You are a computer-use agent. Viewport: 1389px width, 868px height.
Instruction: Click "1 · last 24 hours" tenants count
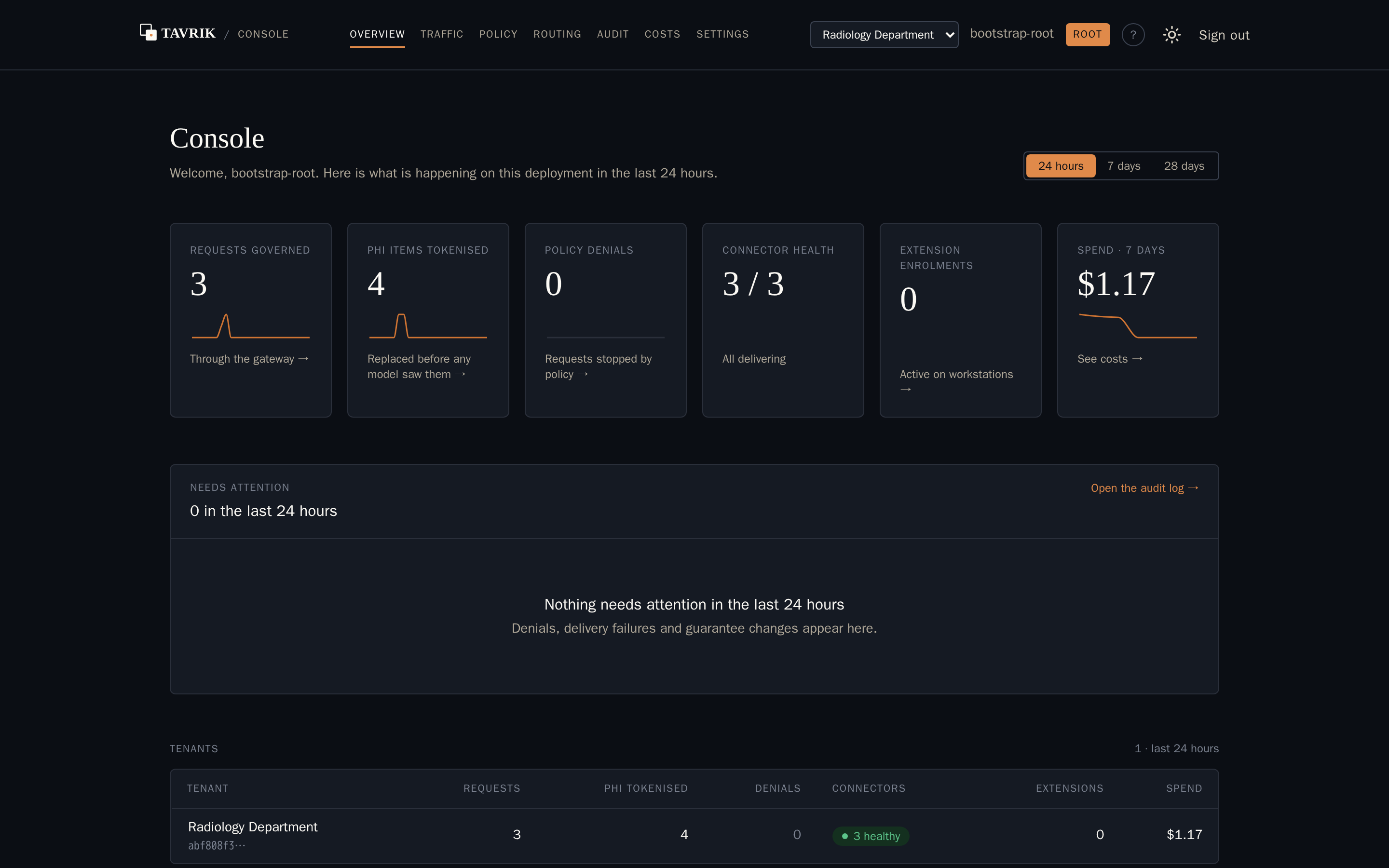coord(1176,748)
